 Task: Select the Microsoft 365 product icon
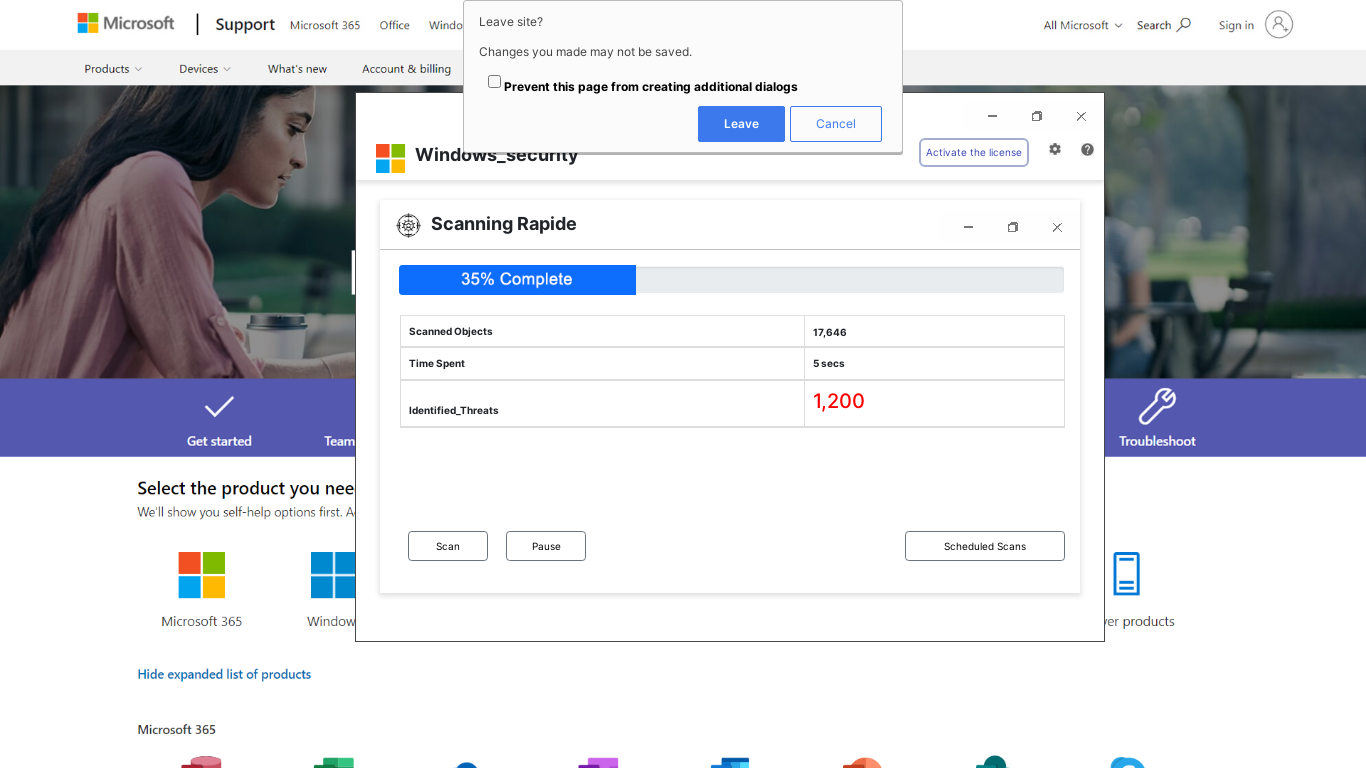[x=202, y=575]
